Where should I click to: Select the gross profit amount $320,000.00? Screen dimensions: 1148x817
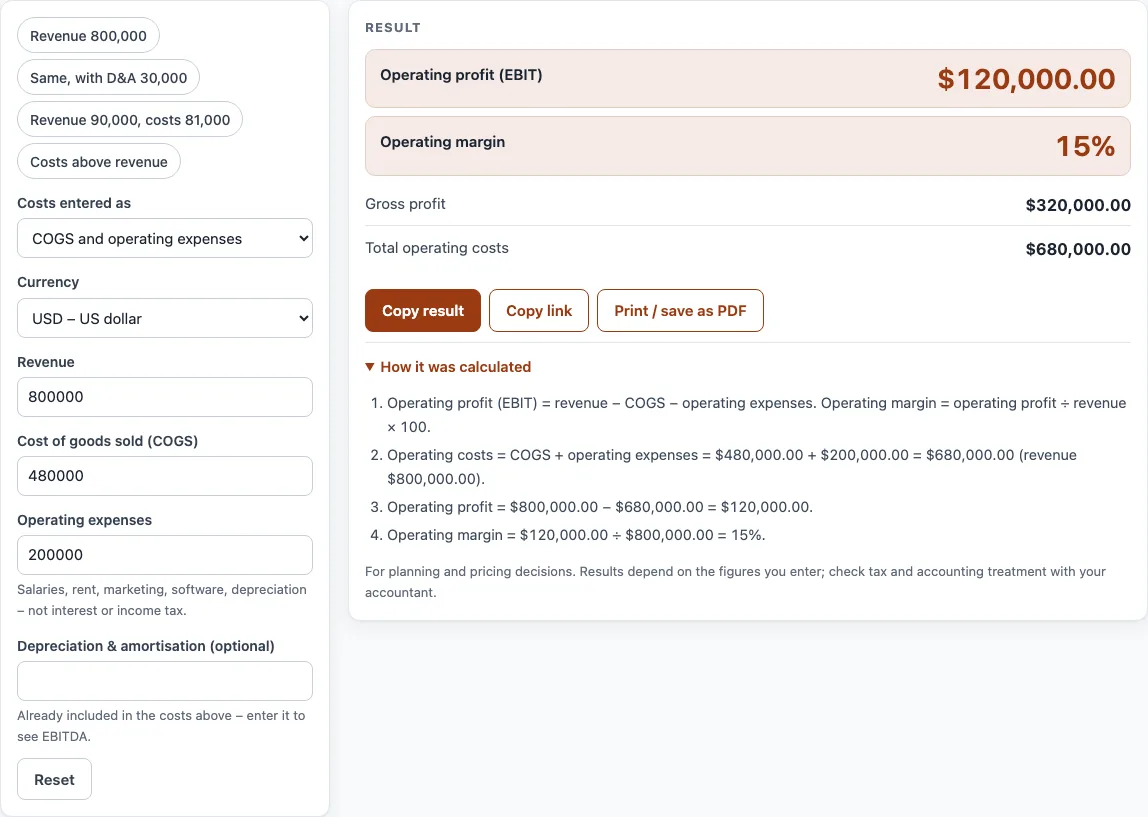(x=1078, y=205)
